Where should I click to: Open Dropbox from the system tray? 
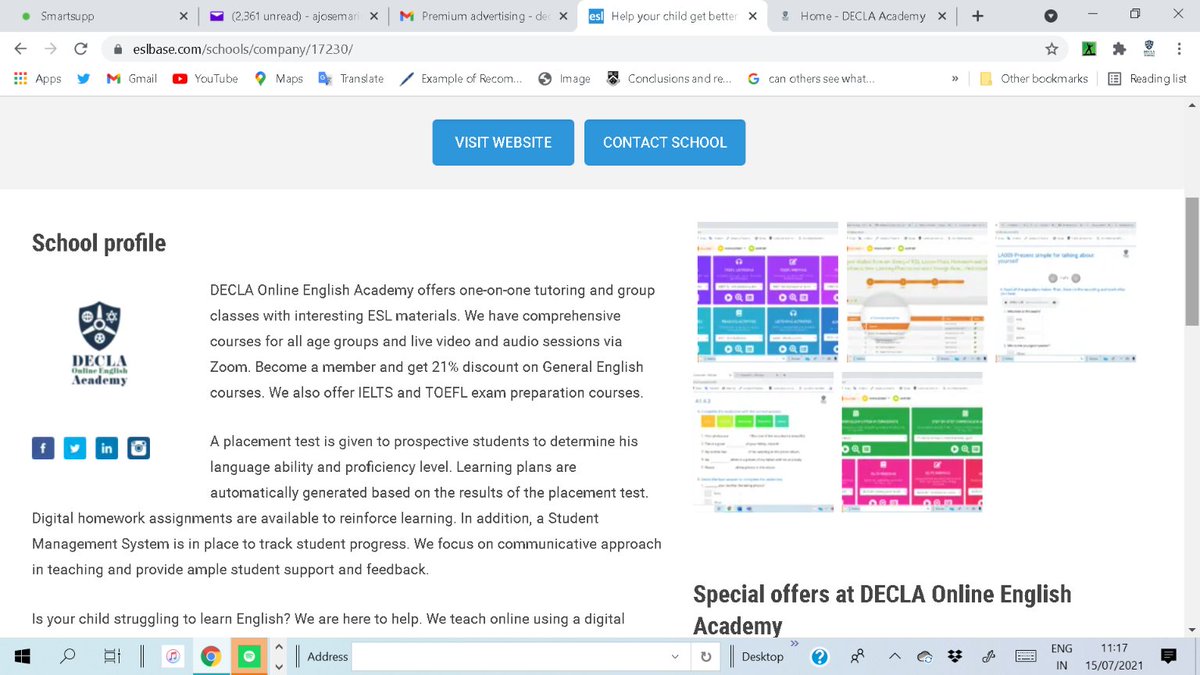955,656
